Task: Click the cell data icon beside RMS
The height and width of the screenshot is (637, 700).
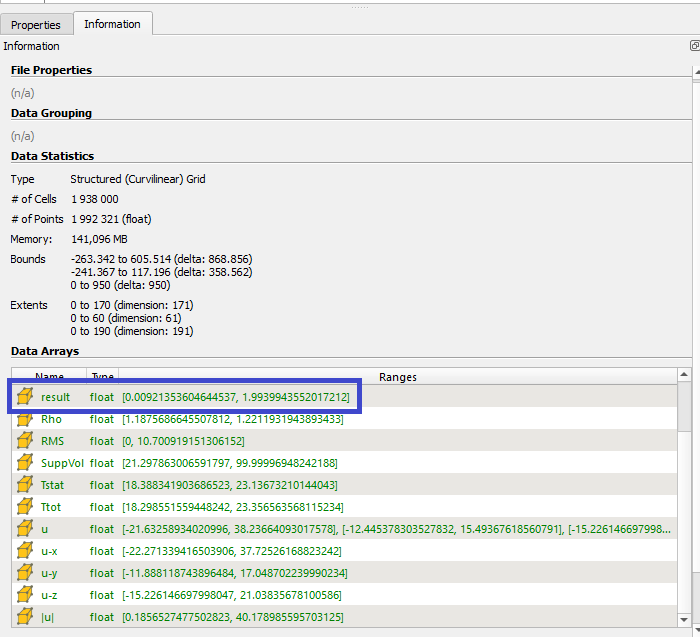Action: point(25,441)
